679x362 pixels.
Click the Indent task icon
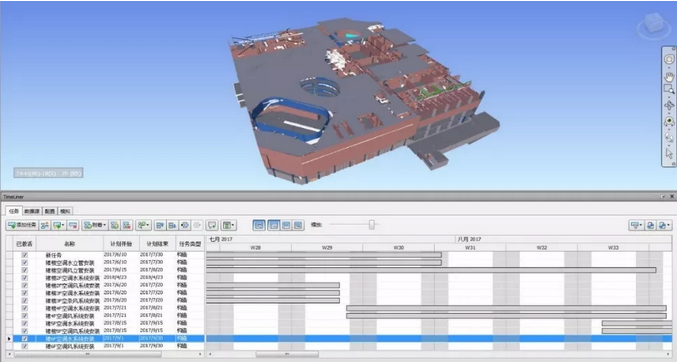pyautogui.click(x=172, y=225)
